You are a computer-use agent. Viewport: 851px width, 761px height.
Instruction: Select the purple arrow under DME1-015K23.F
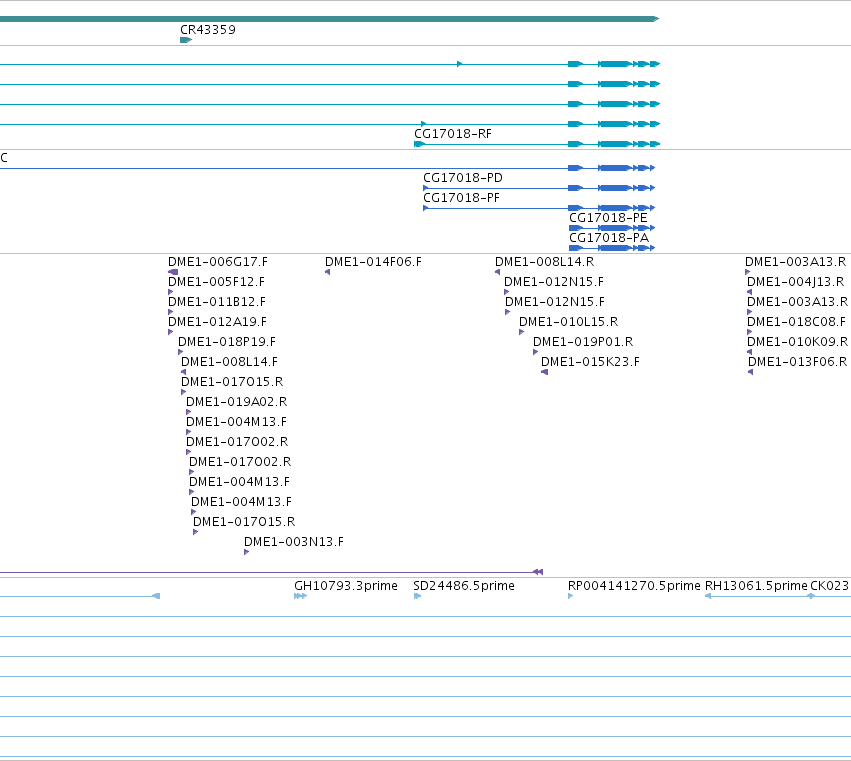[544, 372]
